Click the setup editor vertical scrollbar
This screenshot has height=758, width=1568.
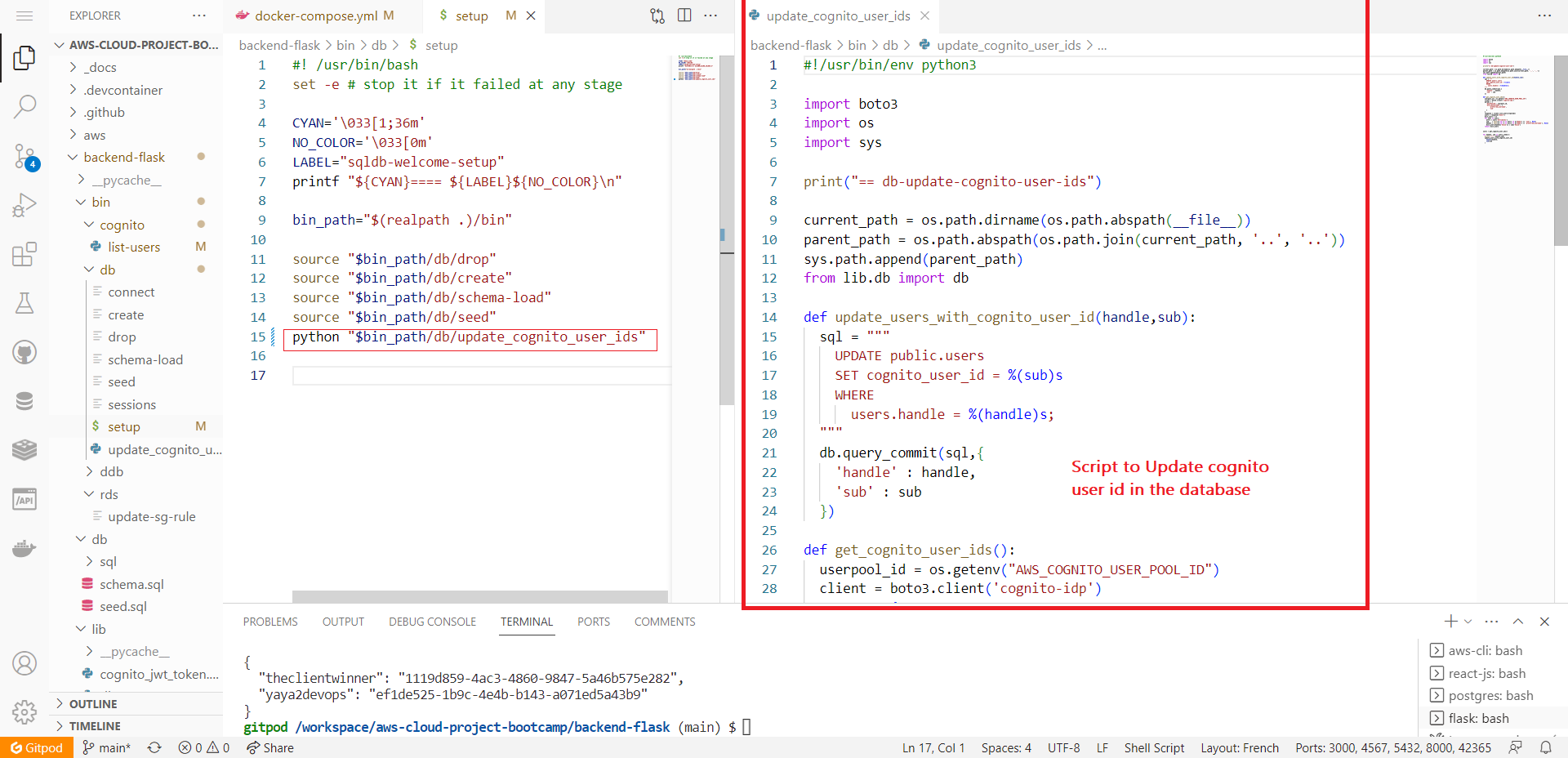pyautogui.click(x=727, y=230)
